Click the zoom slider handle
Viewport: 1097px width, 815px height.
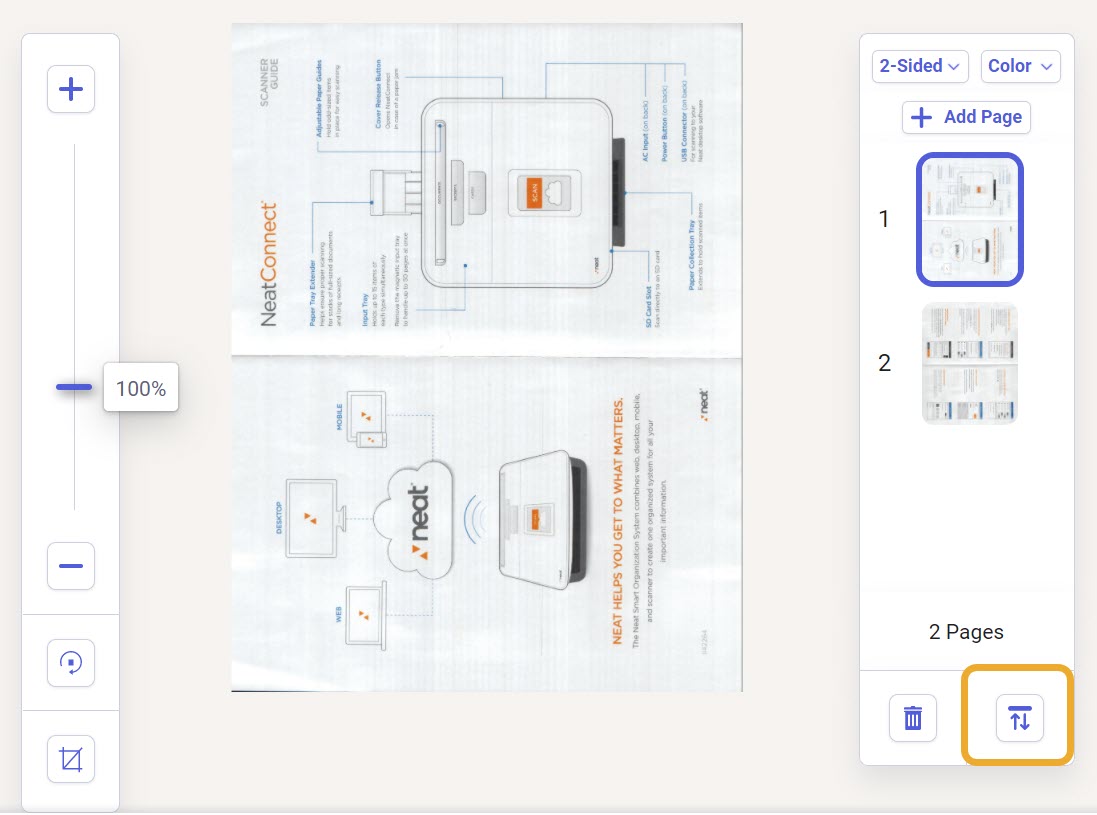[x=74, y=387]
